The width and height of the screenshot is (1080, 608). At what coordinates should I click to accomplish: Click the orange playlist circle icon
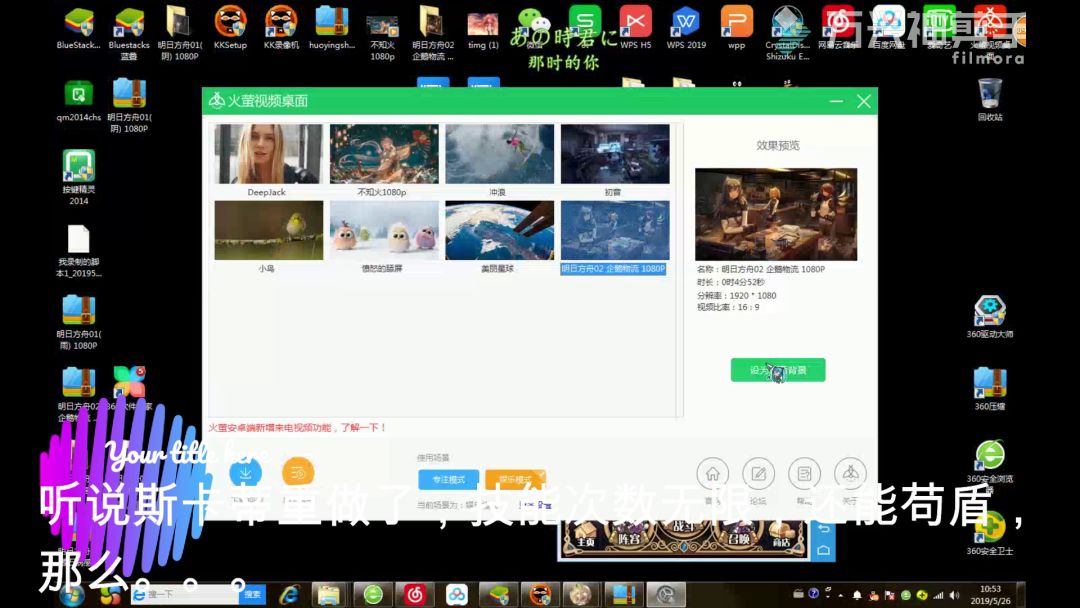click(x=298, y=473)
